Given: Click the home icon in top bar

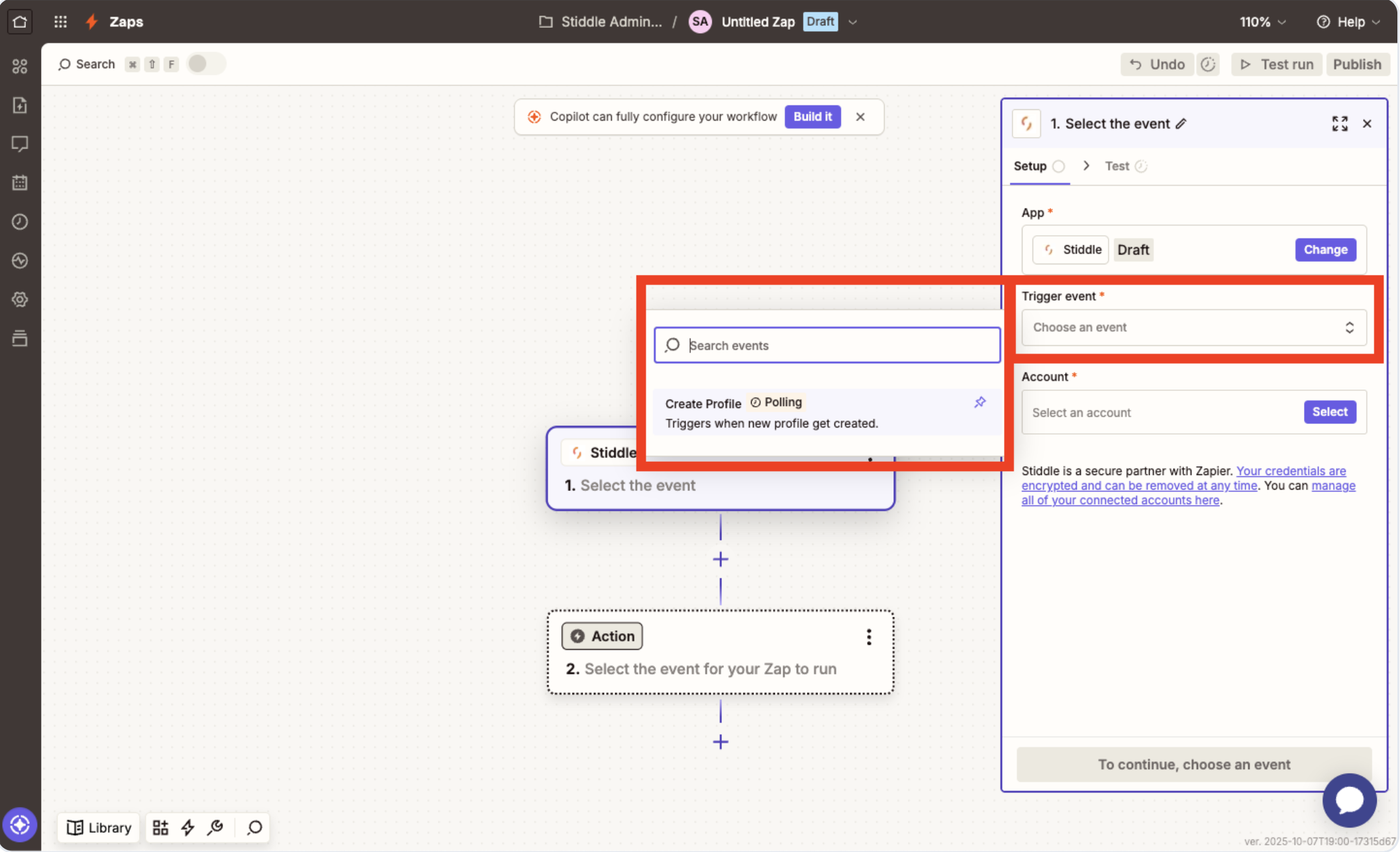Looking at the screenshot, I should pos(20,21).
